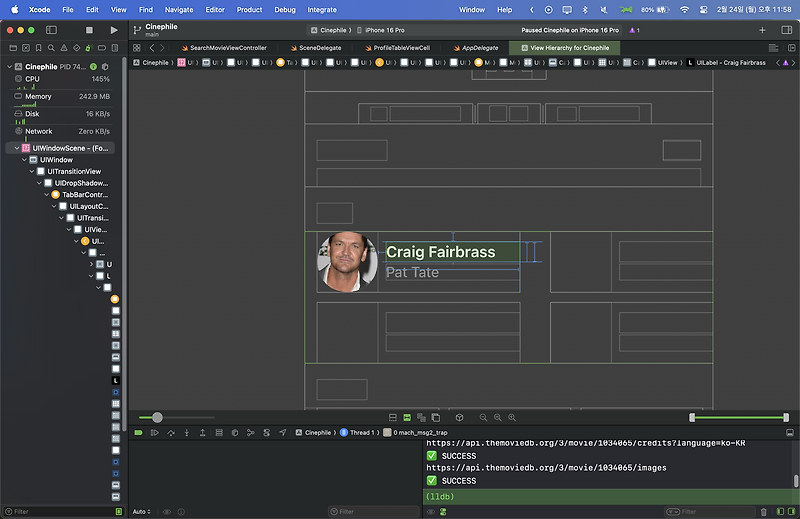Collapse the UITransitionView node
Screen dimensions: 800x519
32,171
